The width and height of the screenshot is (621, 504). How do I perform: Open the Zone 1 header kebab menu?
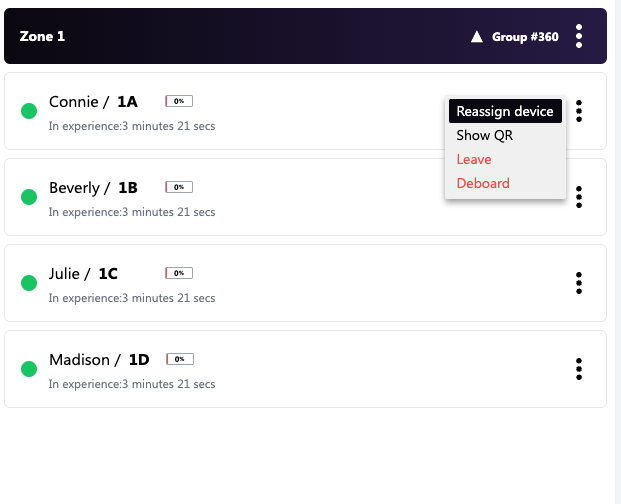click(579, 36)
